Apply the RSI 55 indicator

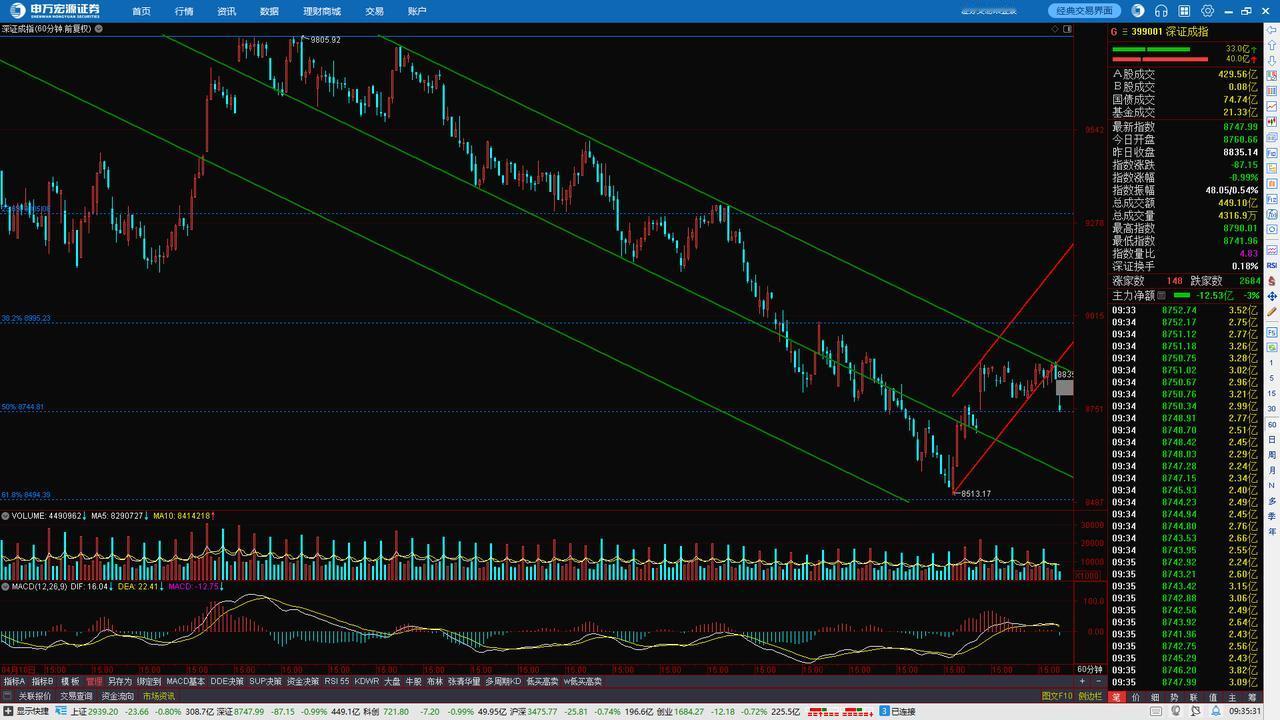coord(337,682)
